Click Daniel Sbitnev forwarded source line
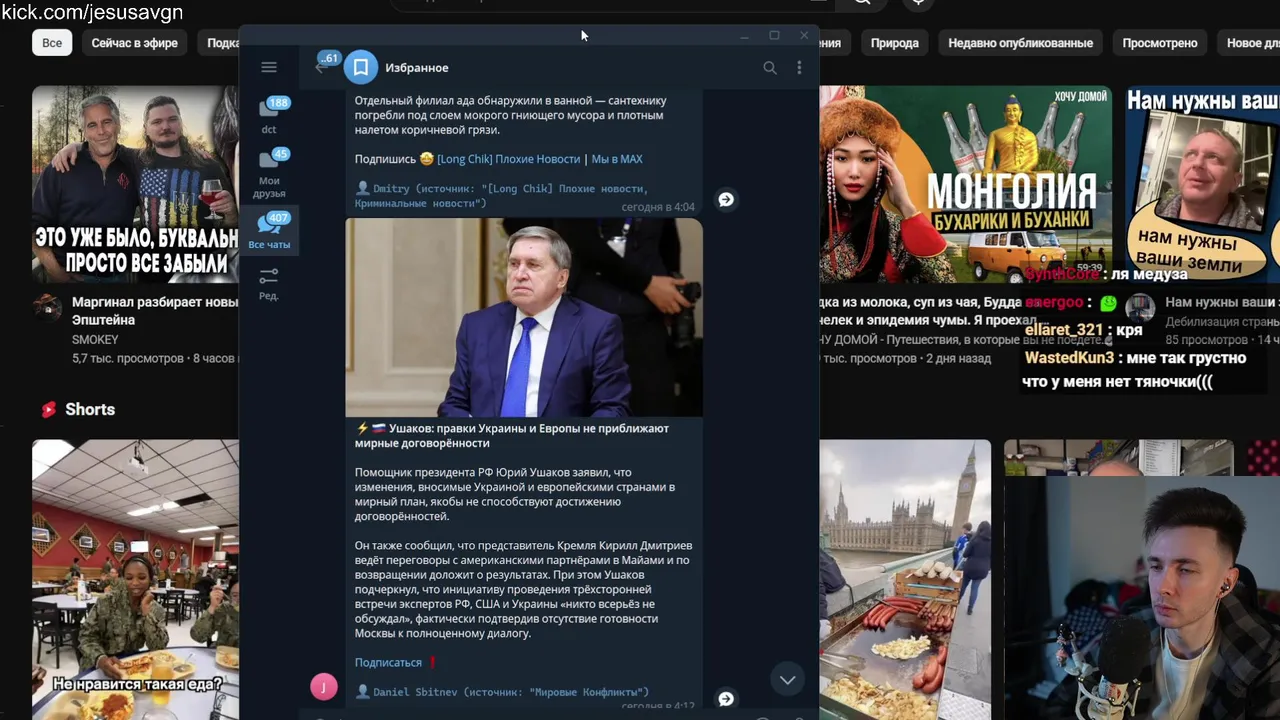This screenshot has height=720, width=1280. [x=502, y=692]
